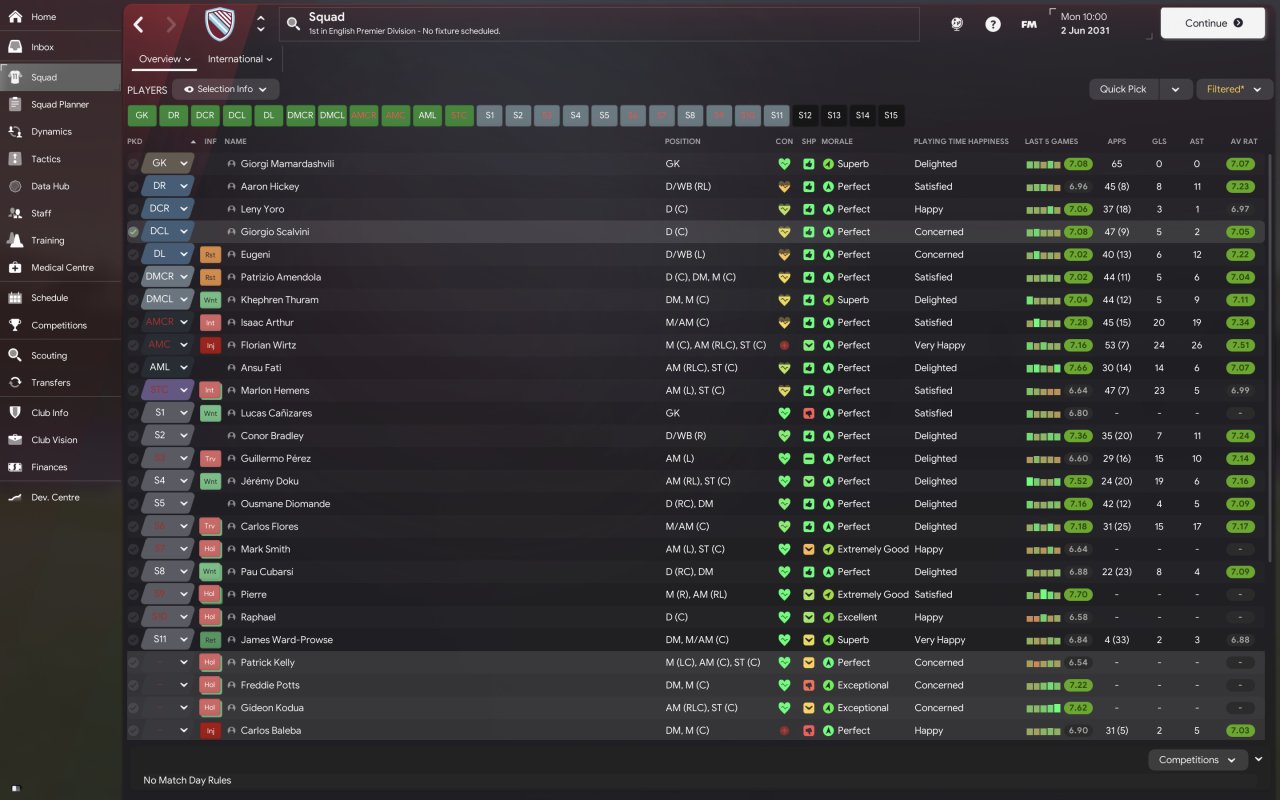Go back with the left arrow
The height and width of the screenshot is (800, 1280).
click(x=139, y=24)
